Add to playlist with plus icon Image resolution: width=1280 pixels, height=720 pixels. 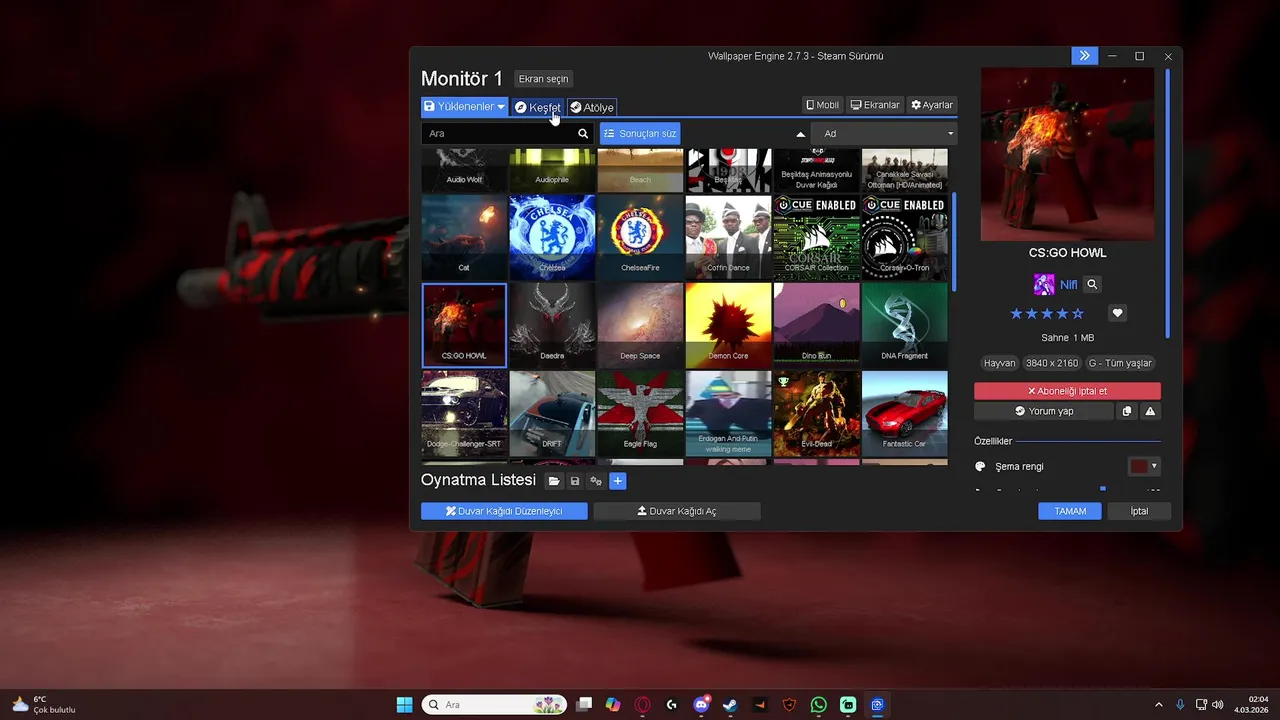click(617, 481)
